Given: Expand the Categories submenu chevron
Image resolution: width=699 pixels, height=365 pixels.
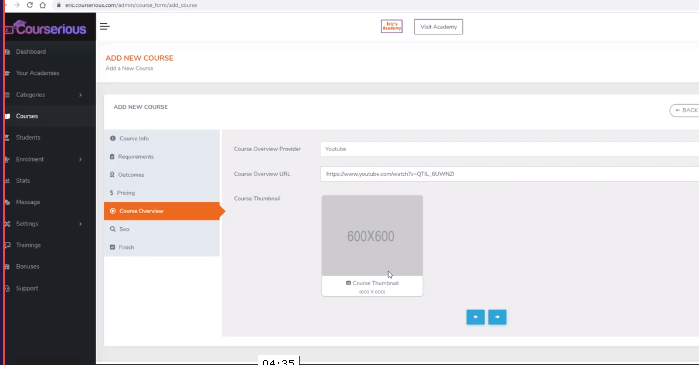Looking at the screenshot, I should (x=81, y=95).
